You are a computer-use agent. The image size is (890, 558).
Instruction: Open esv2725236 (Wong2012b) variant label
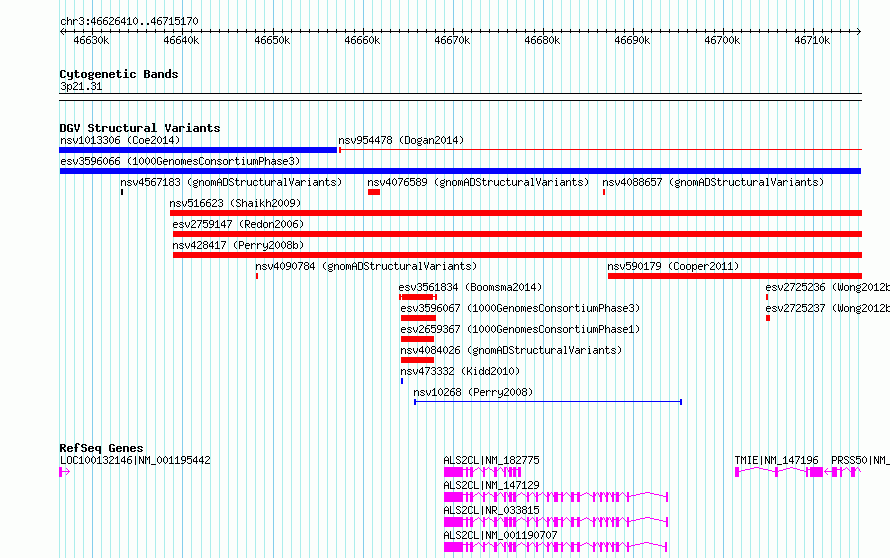827,287
